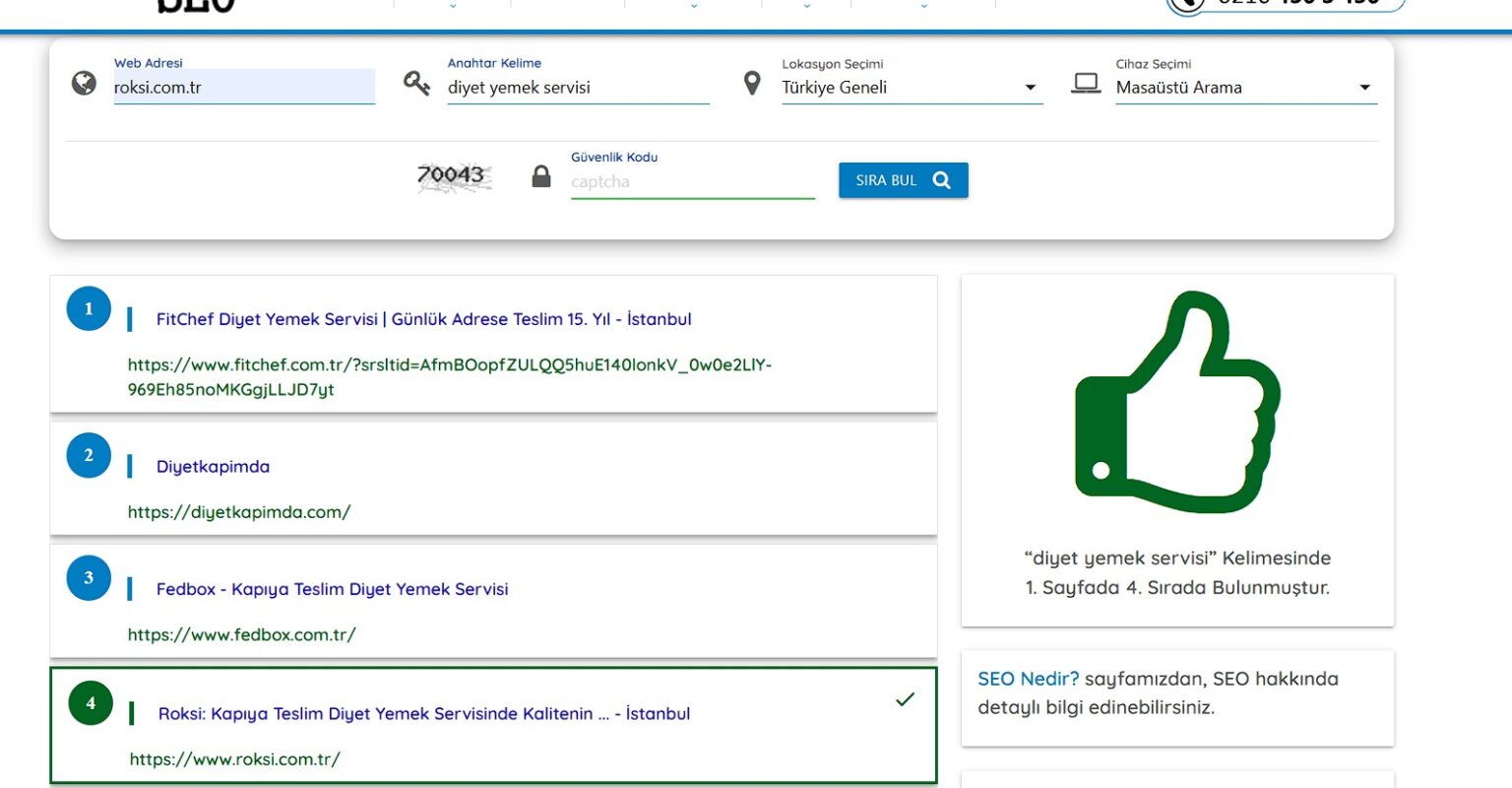This screenshot has width=1512, height=788.
Task: Click the blue number 1 badge
Action: click(x=89, y=309)
